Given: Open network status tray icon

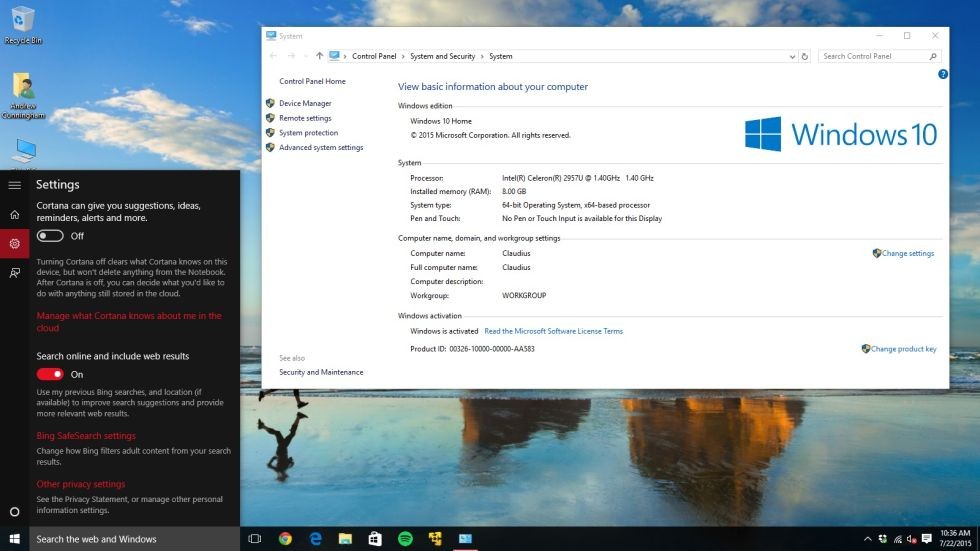Looking at the screenshot, I should pos(898,539).
